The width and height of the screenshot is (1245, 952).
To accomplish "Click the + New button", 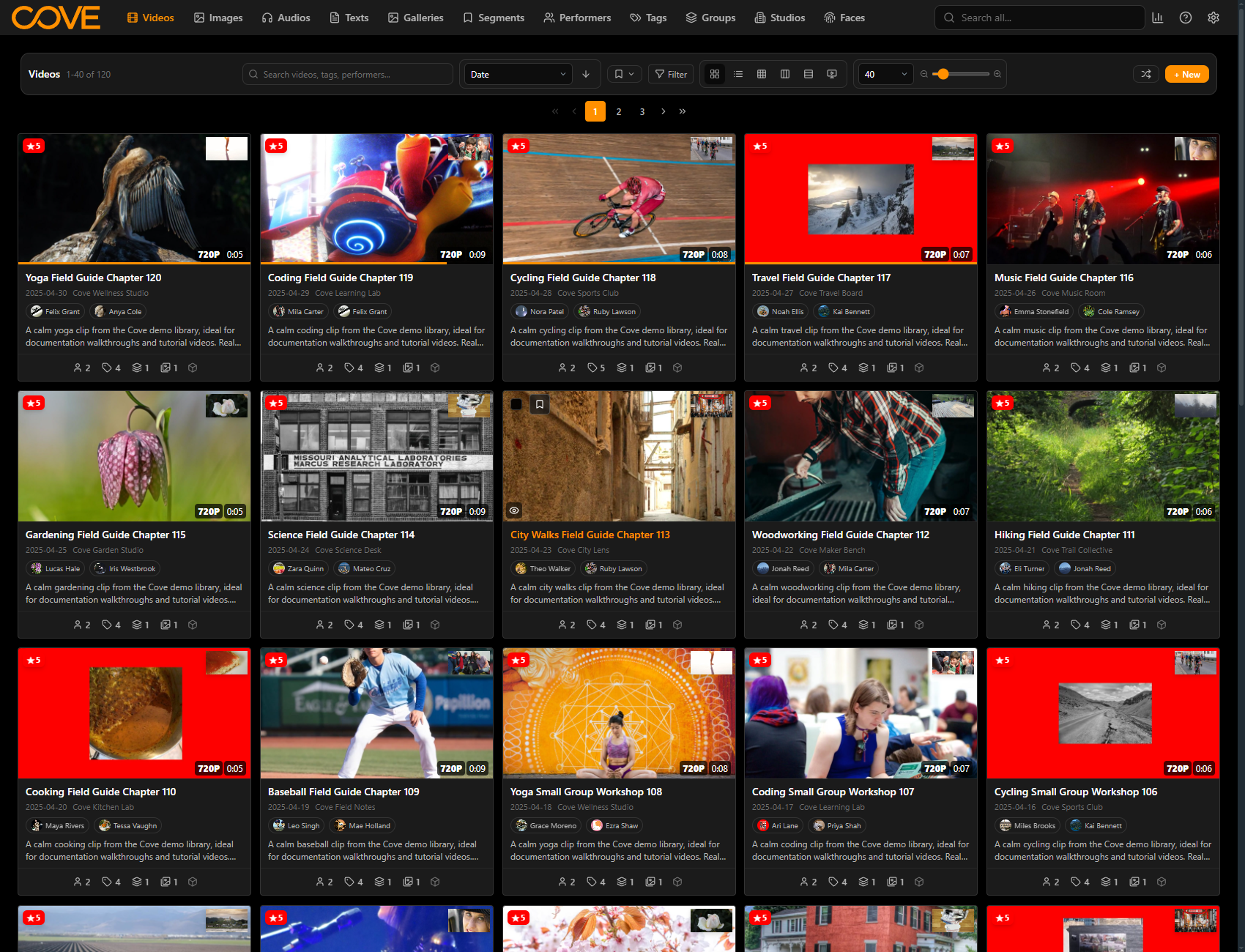I will [x=1186, y=74].
